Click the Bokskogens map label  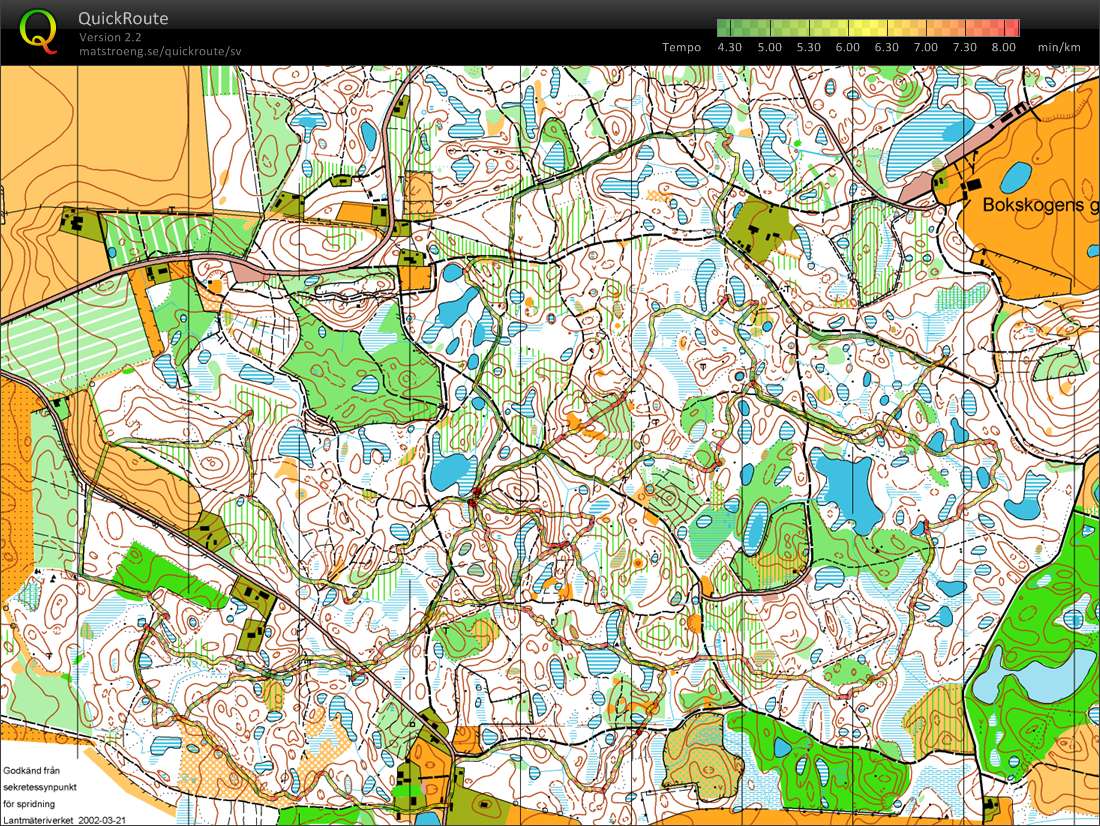(1040, 205)
